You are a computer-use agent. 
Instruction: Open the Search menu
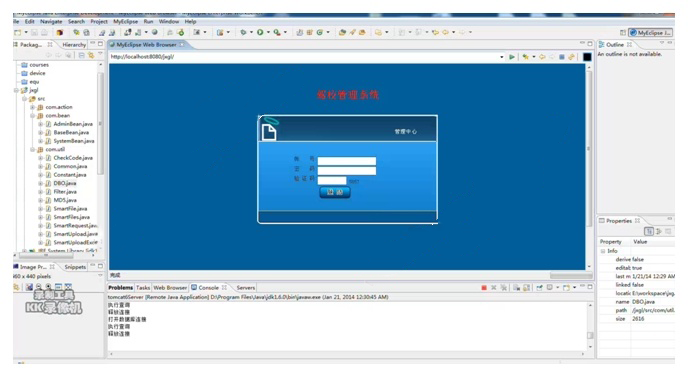(x=76, y=21)
